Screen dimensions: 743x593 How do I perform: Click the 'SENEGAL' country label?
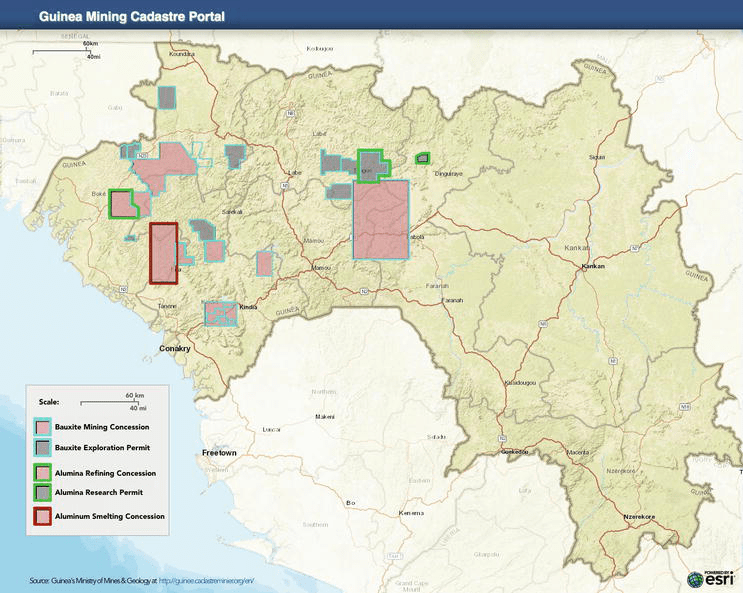75,36
